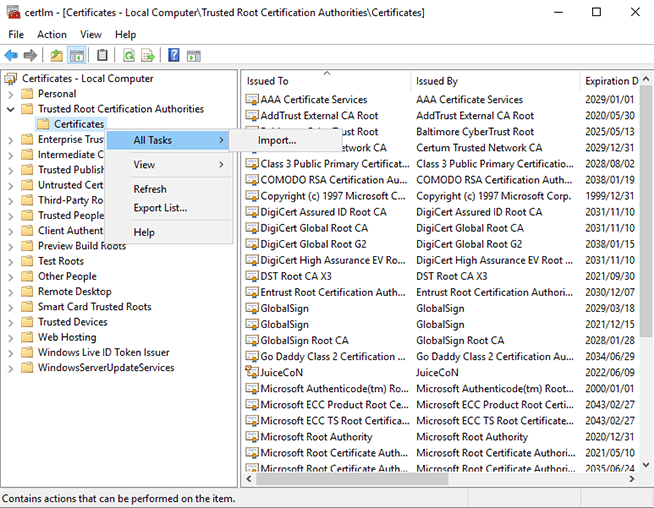Expand the Remote Desktop tree node
Screen dimensions: 654x508
point(10,292)
